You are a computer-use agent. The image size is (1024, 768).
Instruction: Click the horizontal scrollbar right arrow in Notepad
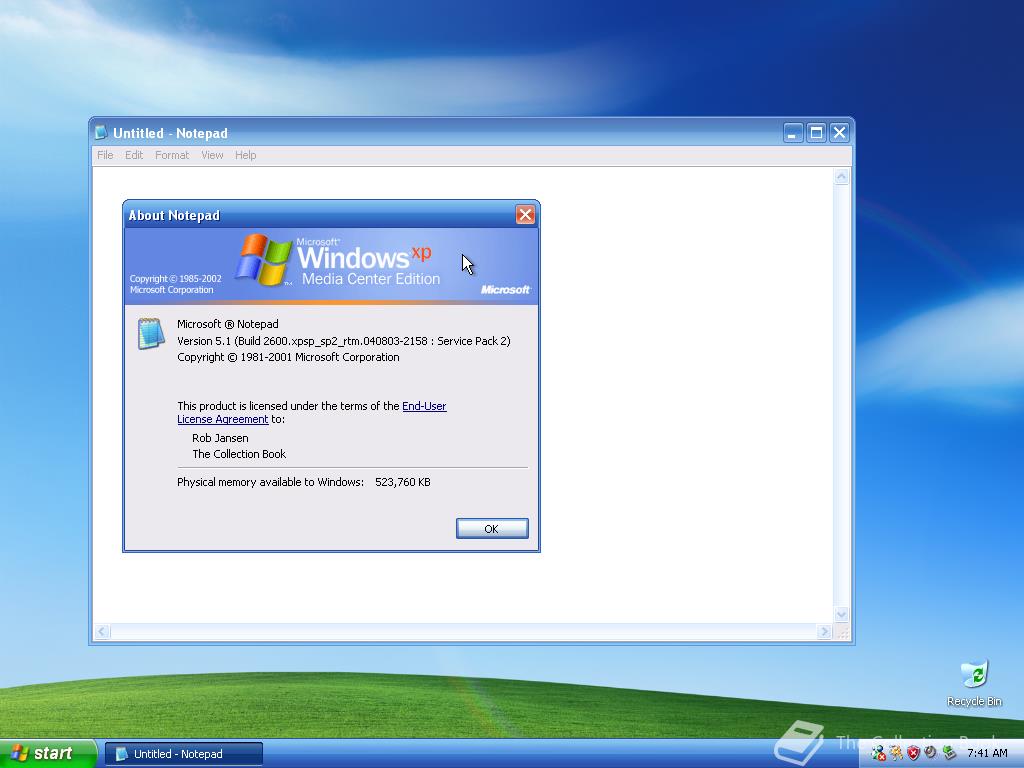pyautogui.click(x=824, y=632)
